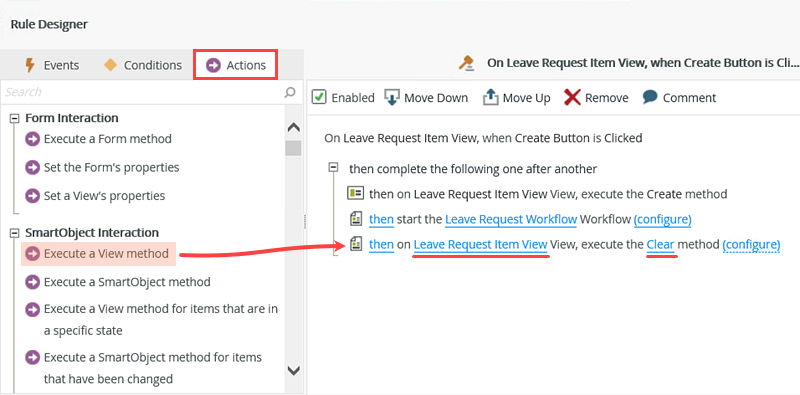Click arrow icon beside 'items that are in a specific state'
The width and height of the screenshot is (800, 395).
point(33,309)
